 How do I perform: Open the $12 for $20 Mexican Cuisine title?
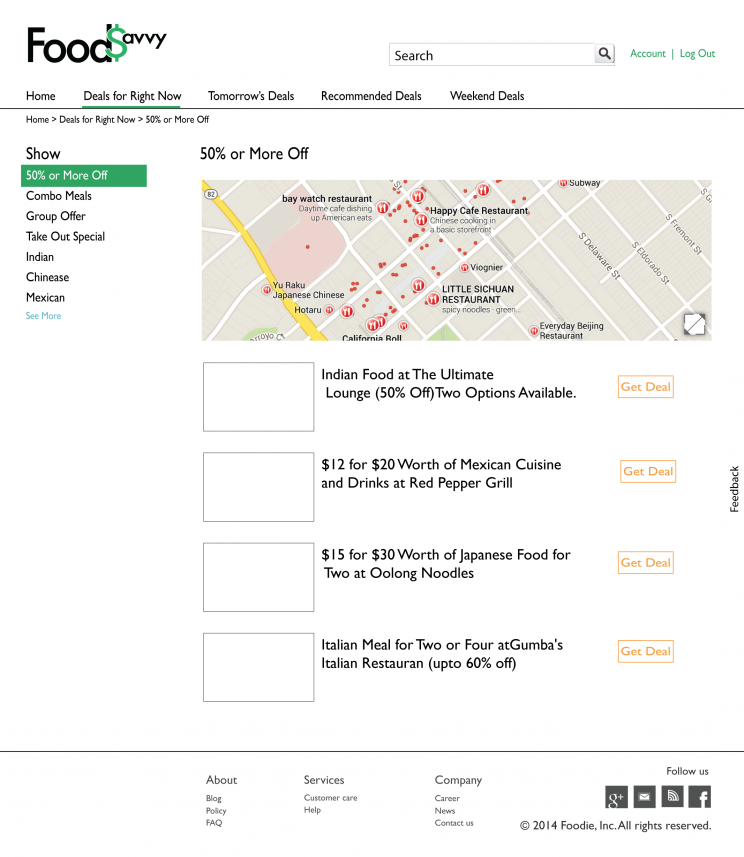tap(441, 474)
